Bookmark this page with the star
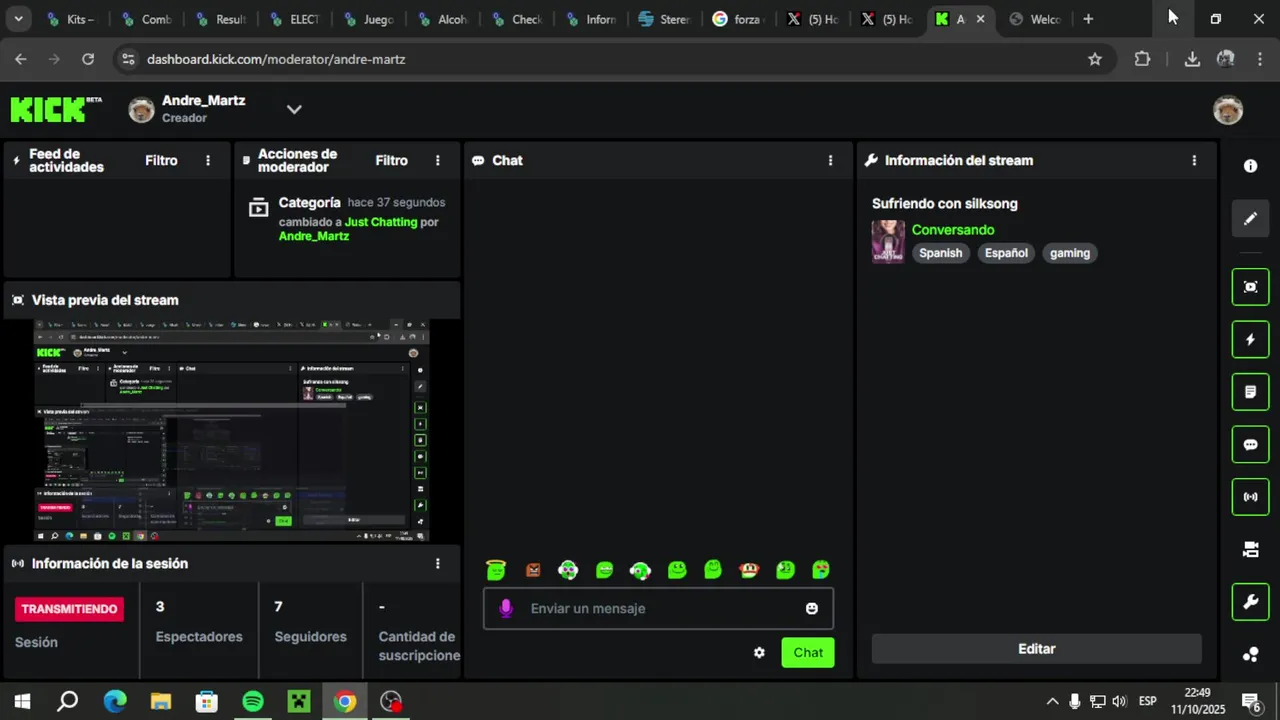The image size is (1280, 720). [1095, 59]
